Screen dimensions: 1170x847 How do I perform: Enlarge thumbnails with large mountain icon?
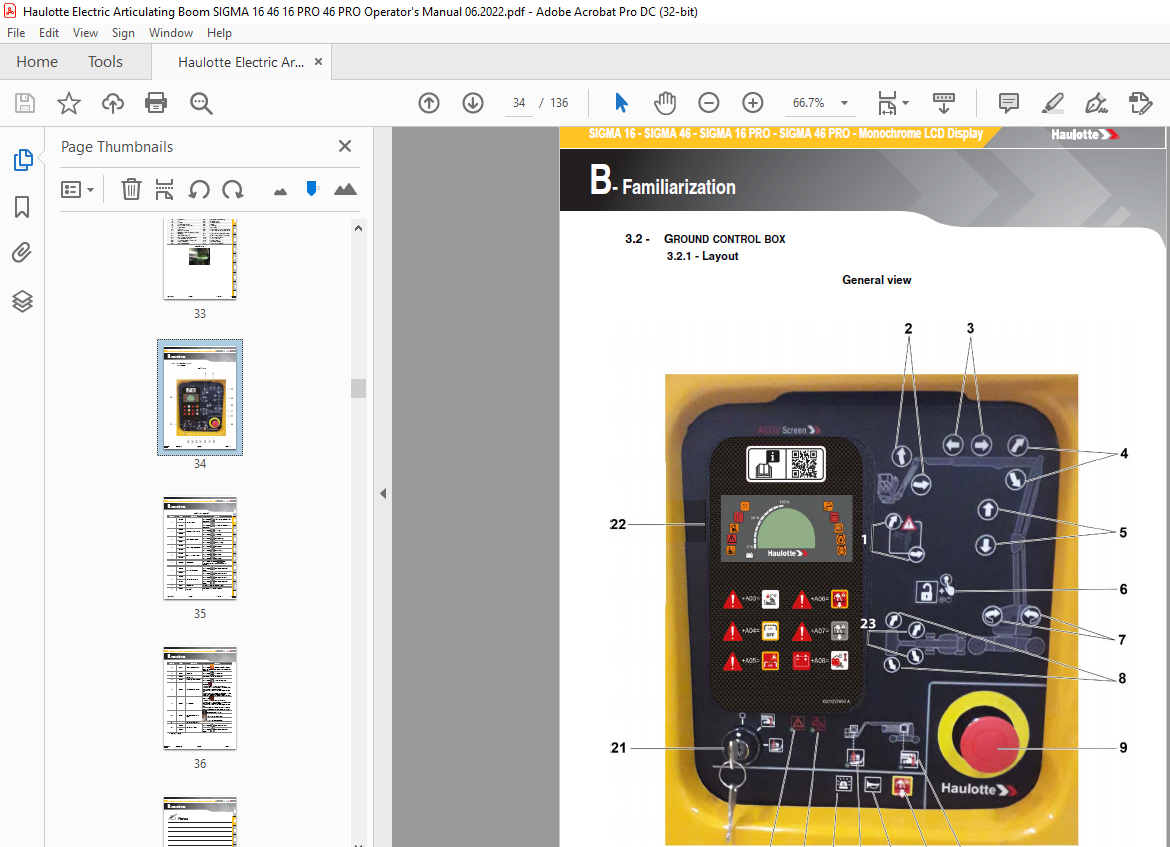coord(345,190)
